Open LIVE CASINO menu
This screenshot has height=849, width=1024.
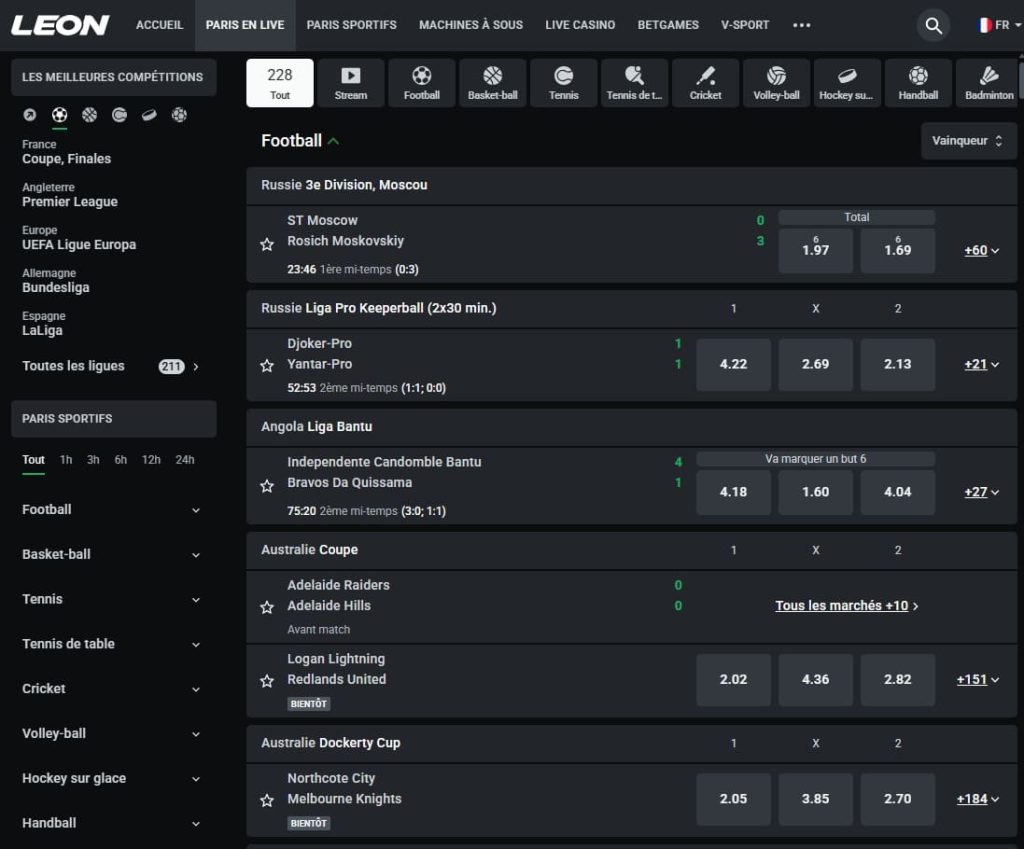580,25
